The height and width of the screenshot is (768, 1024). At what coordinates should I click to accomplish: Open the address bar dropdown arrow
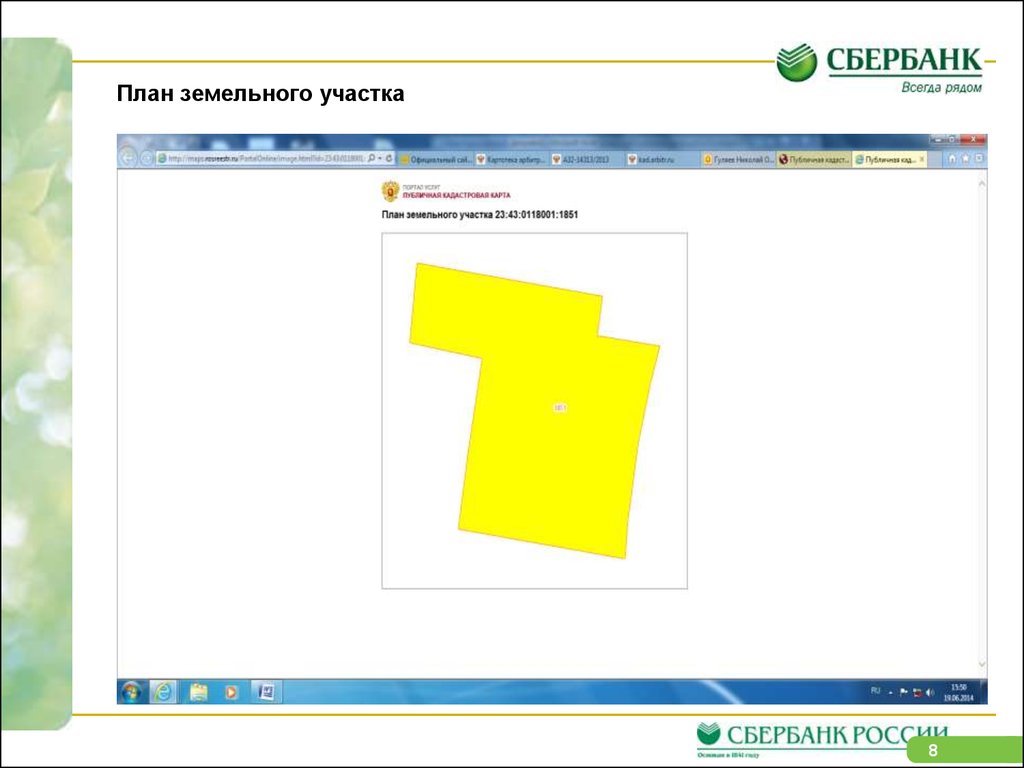tap(380, 159)
